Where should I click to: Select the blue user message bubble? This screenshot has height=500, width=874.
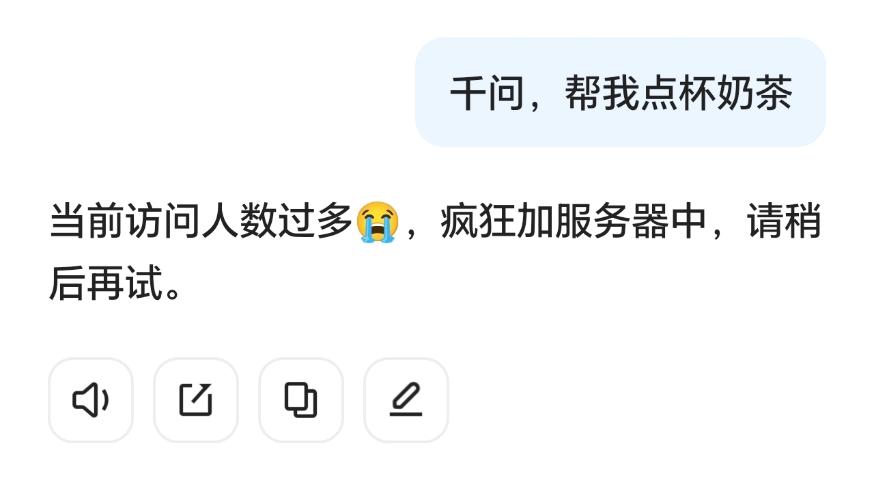tap(620, 93)
